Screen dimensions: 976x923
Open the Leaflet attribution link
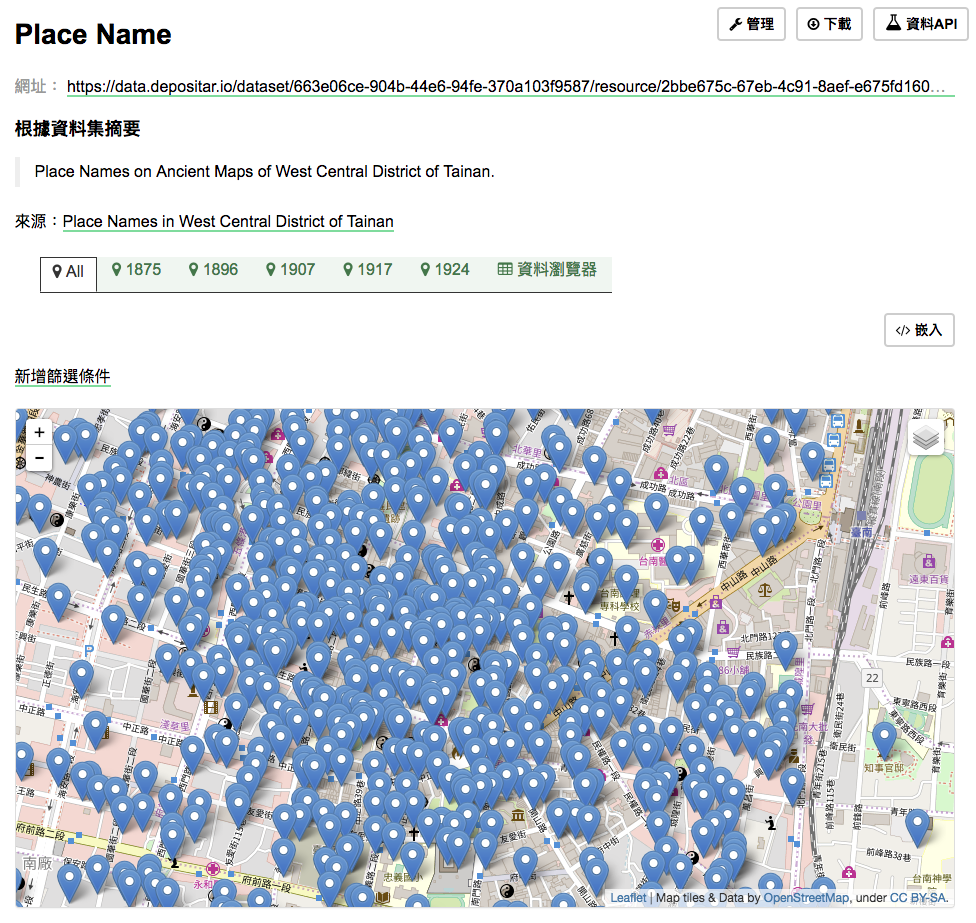coord(627,897)
